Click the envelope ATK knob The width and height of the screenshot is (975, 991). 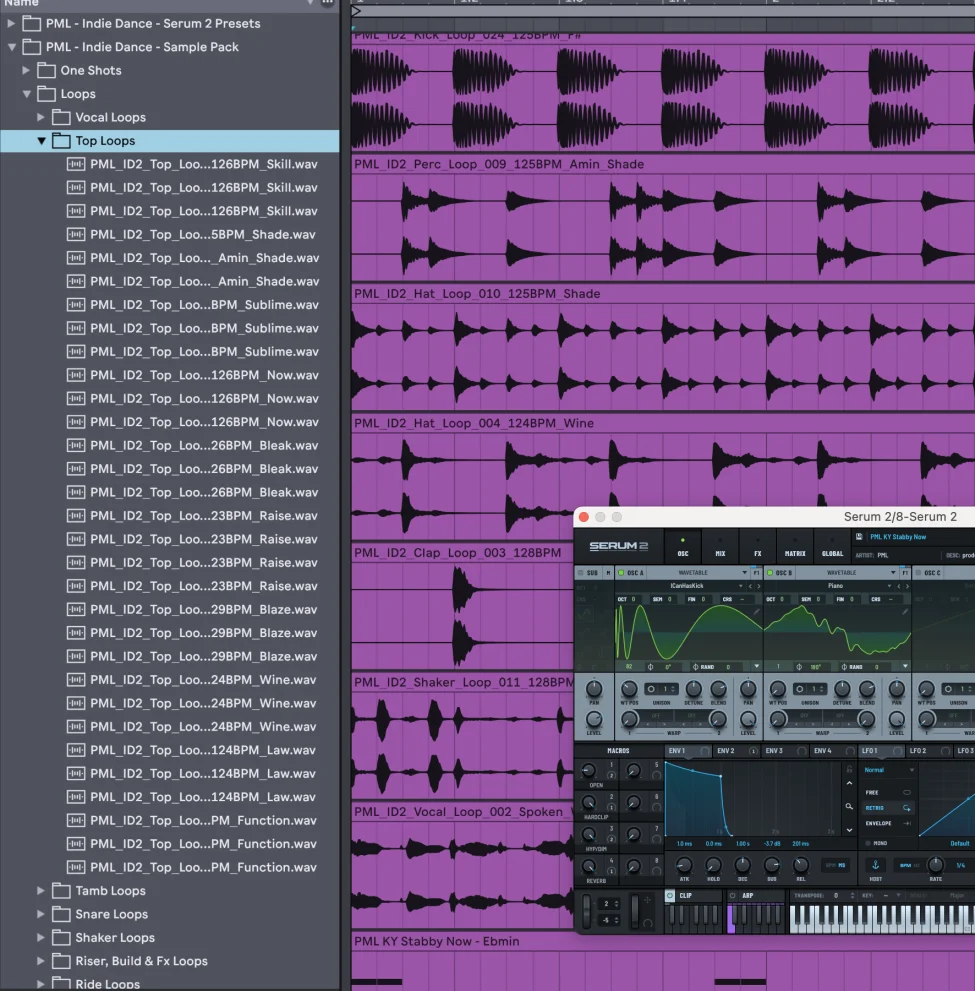point(684,865)
